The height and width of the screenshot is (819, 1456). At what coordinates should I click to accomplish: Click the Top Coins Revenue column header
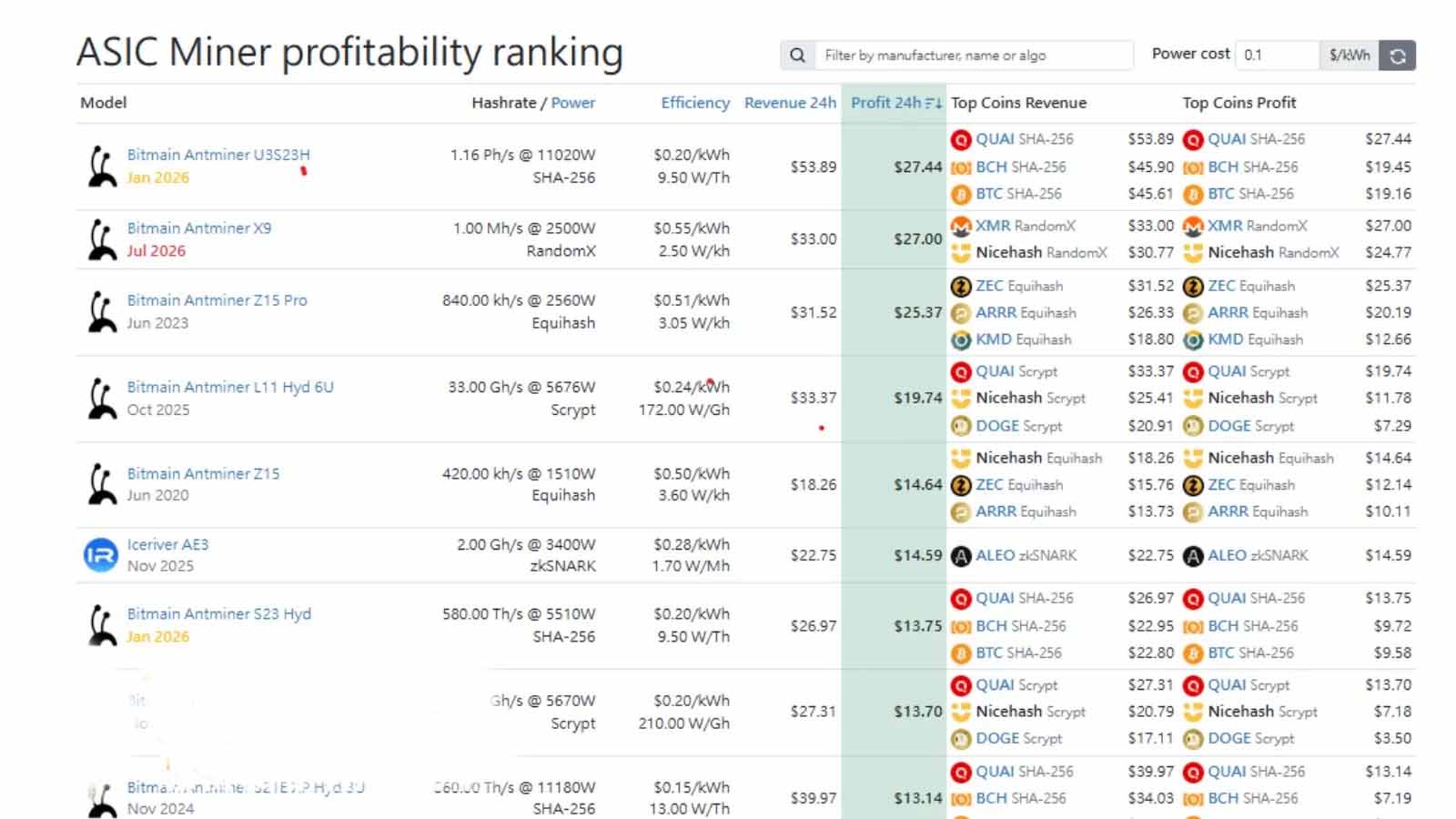pos(1019,103)
